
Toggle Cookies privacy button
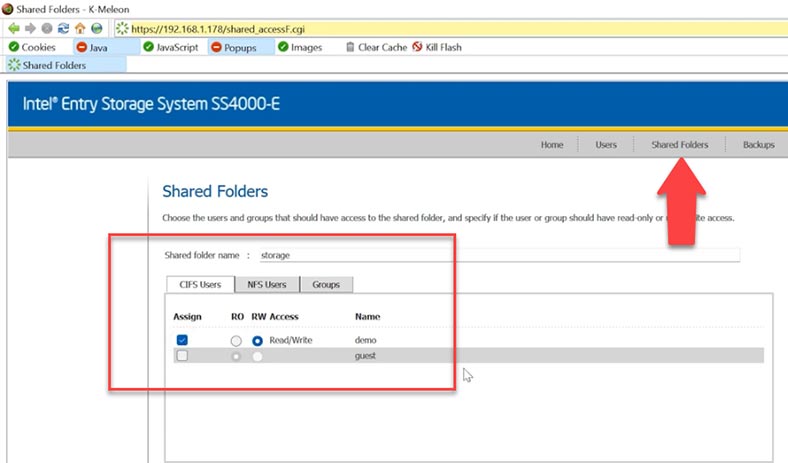pyautogui.click(x=32, y=47)
